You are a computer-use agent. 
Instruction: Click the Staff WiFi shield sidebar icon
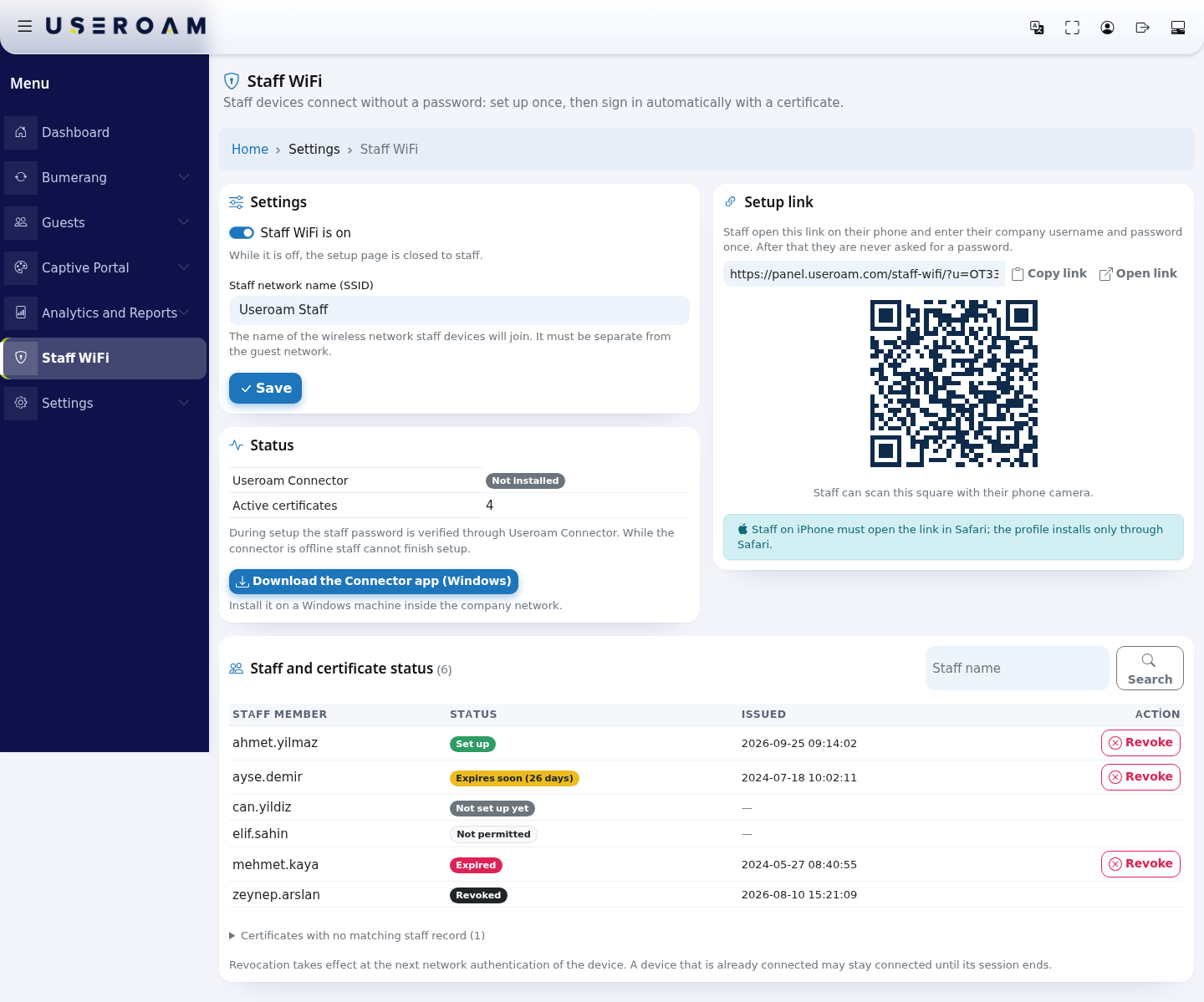21,358
